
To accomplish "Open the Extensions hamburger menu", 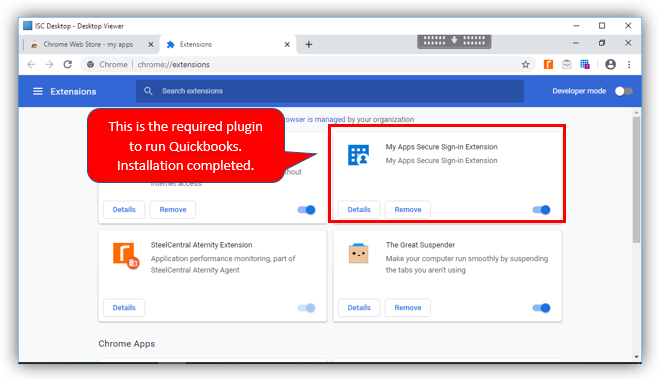I will 38,91.
